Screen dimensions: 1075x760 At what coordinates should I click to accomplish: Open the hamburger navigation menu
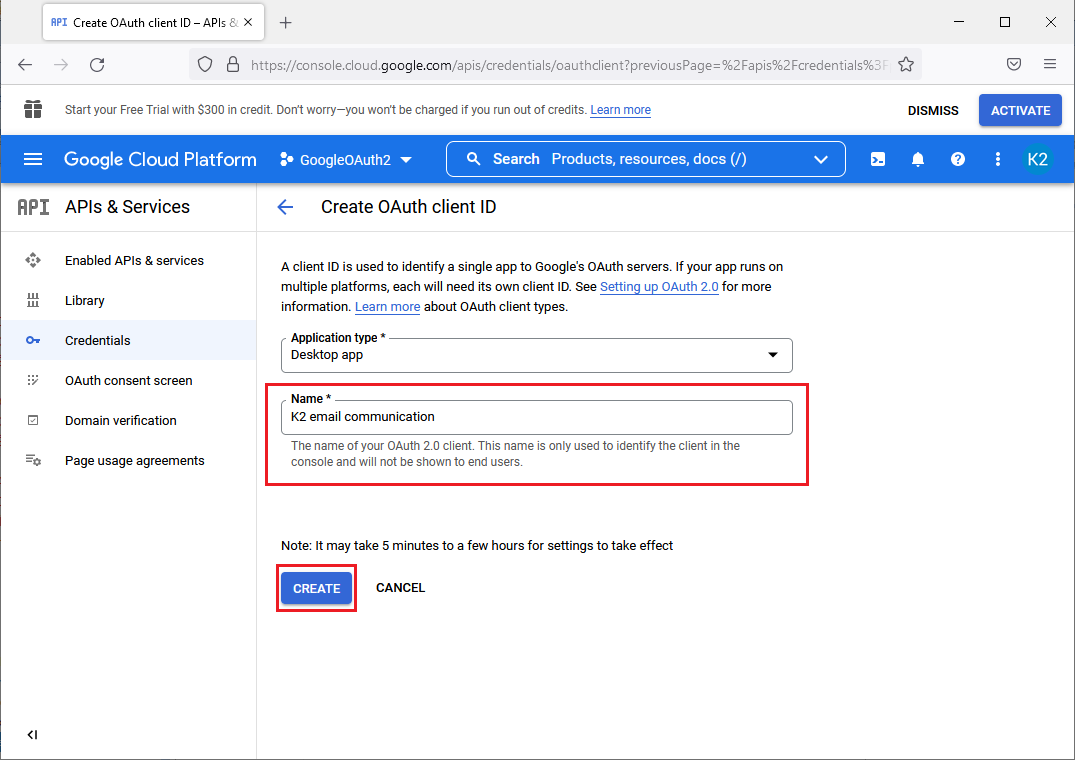[33, 159]
